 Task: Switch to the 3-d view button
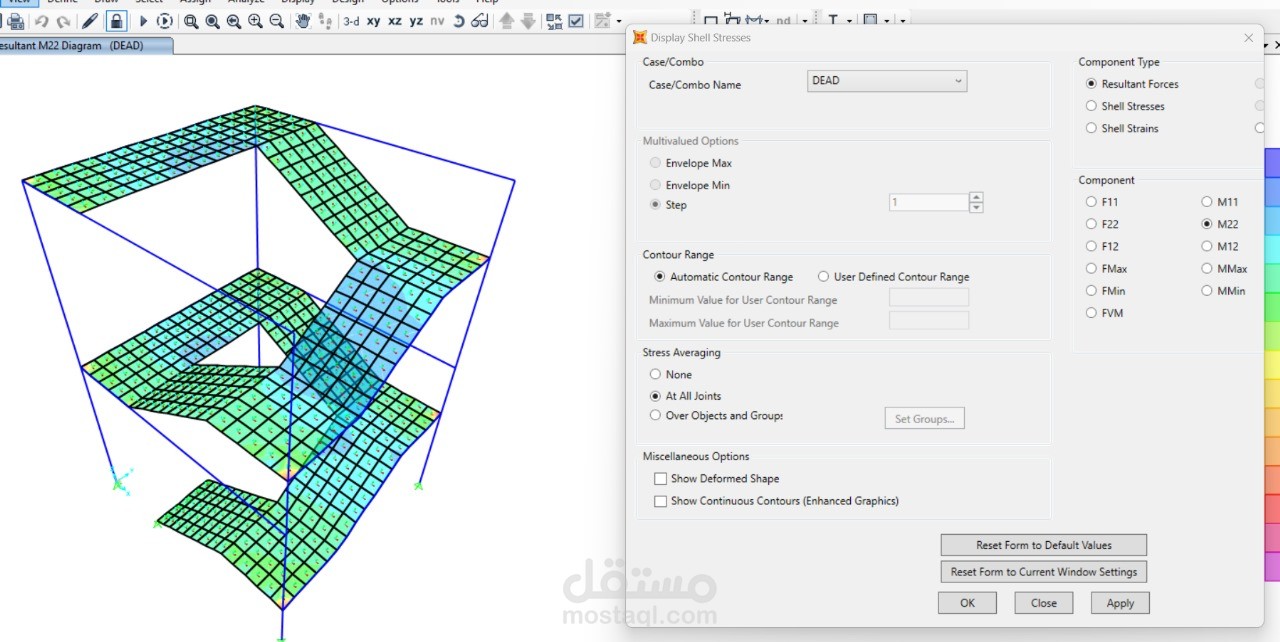(x=352, y=21)
